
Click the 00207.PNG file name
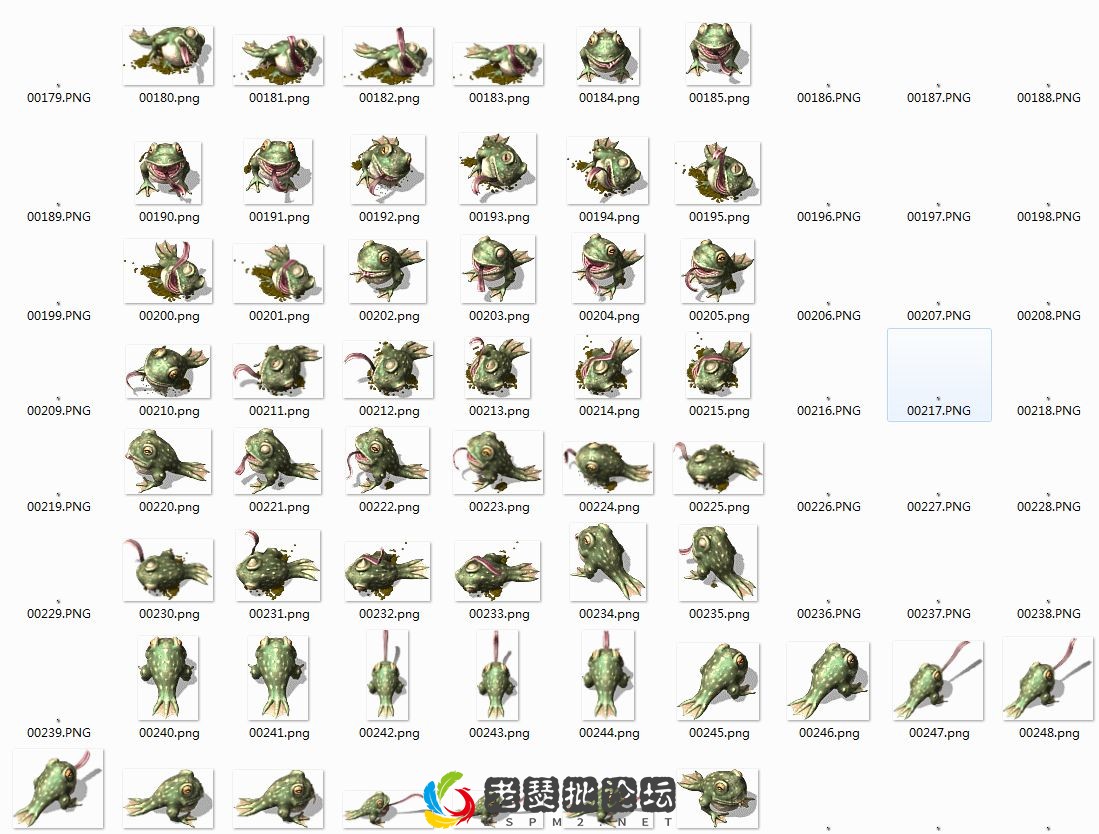938,315
